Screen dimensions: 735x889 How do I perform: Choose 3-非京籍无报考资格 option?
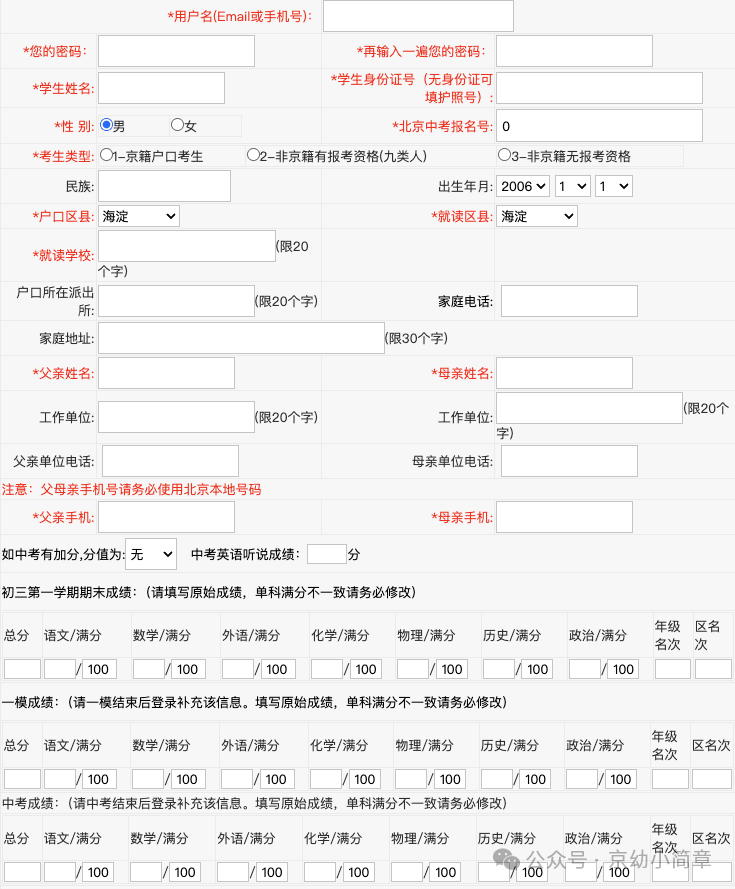[x=504, y=156]
